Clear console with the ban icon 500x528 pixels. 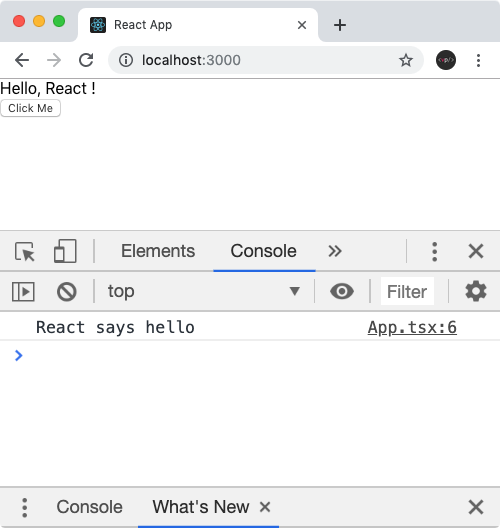pyautogui.click(x=67, y=292)
